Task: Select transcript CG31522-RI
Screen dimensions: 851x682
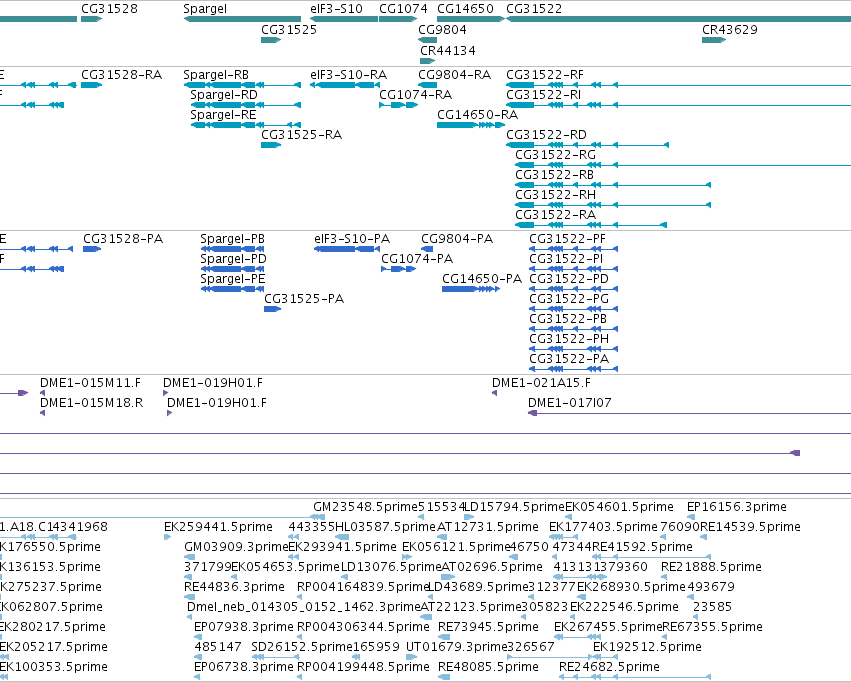Action: [678, 105]
